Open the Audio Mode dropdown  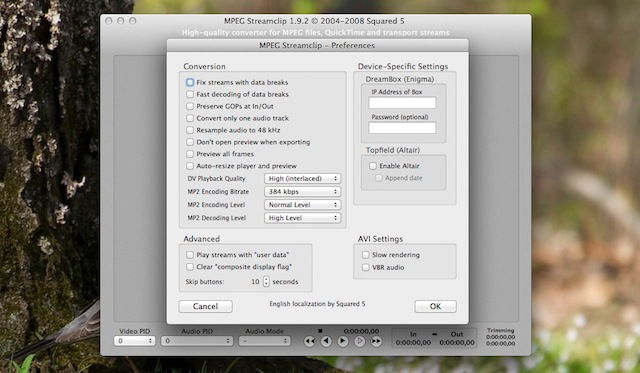tap(264, 341)
